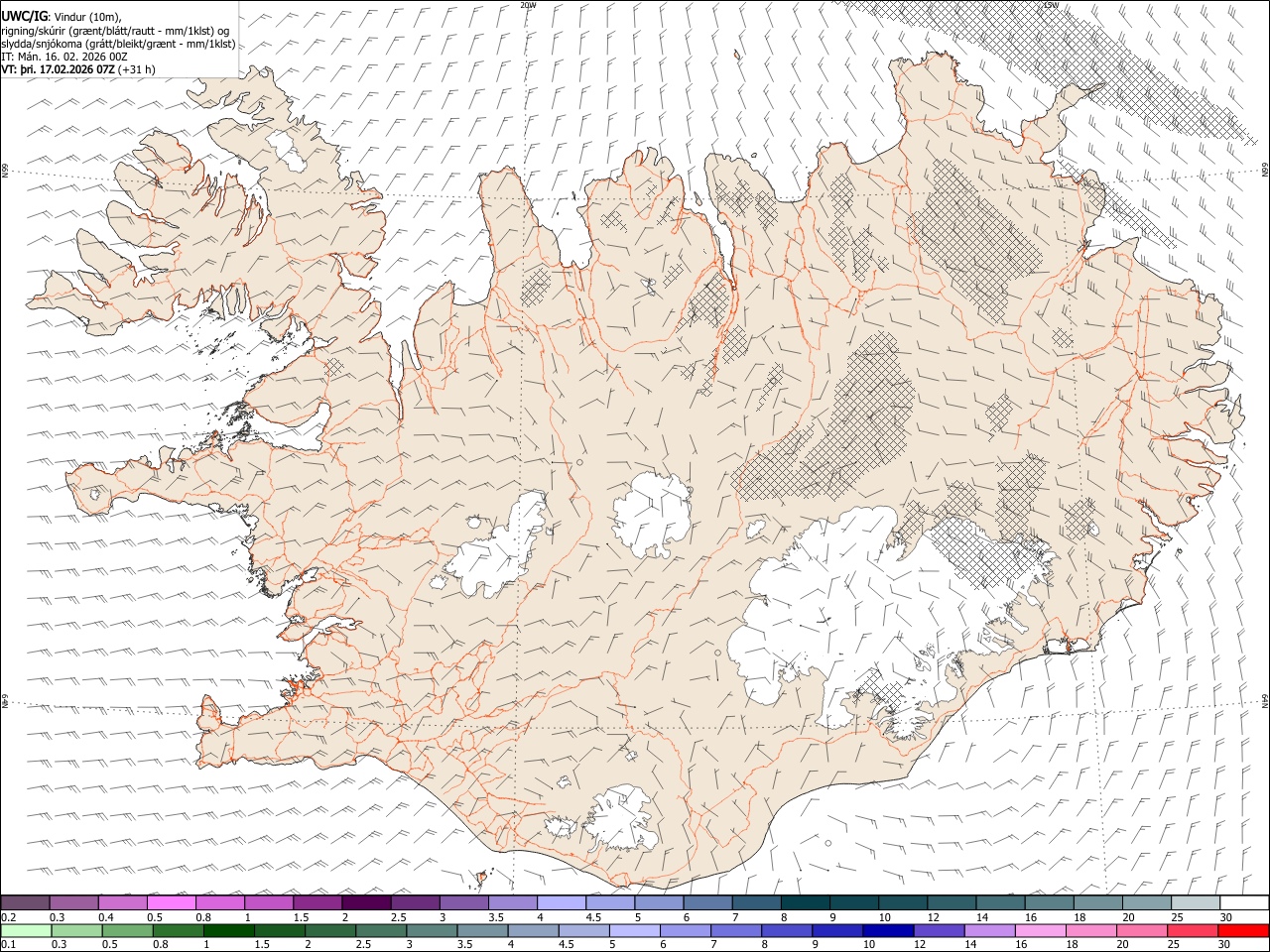Pick the white swatch labeled 30 in purple-teal scale
1270x952 pixels.
[x=1243, y=902]
